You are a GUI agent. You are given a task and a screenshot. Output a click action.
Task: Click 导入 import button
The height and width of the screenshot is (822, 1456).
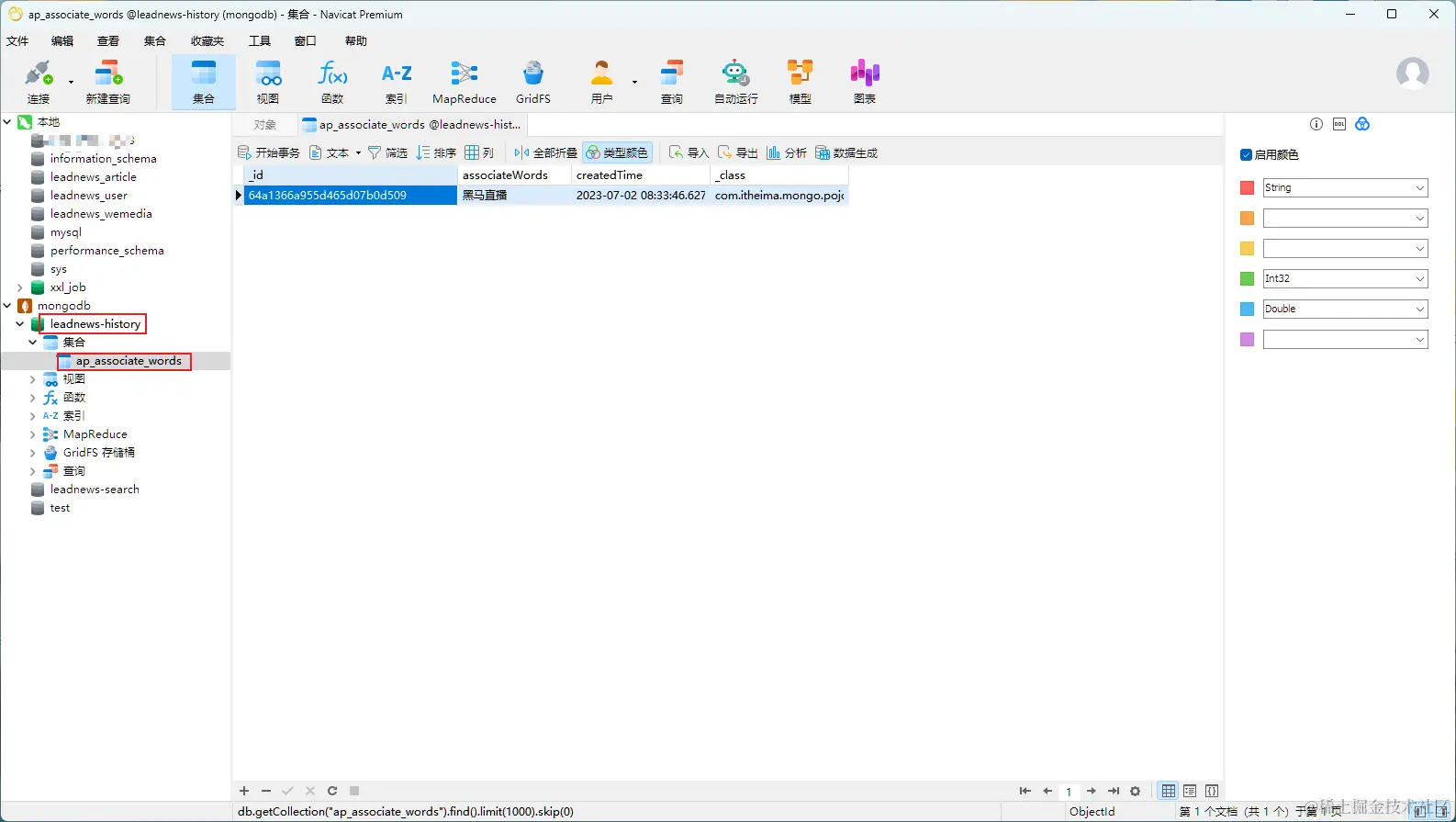tap(689, 152)
